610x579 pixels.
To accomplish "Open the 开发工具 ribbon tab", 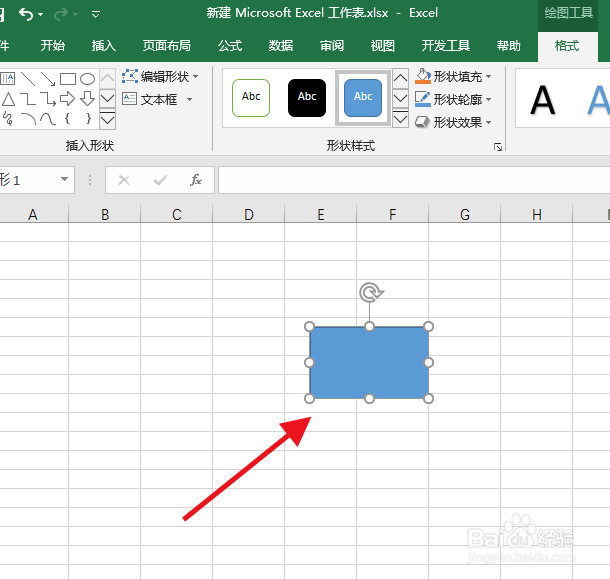I will point(446,46).
